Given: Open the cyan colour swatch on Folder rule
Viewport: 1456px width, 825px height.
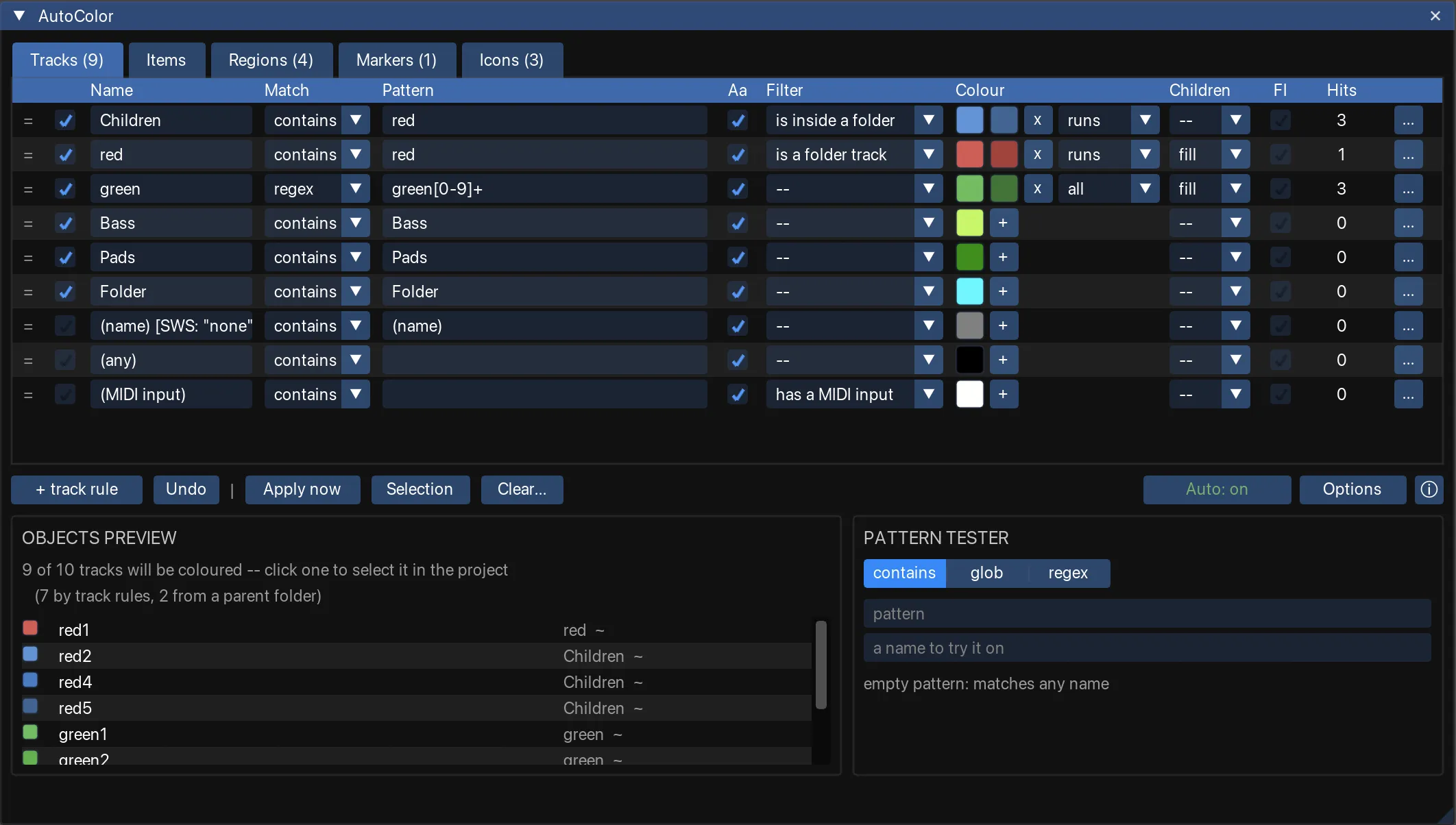Looking at the screenshot, I should tap(970, 292).
